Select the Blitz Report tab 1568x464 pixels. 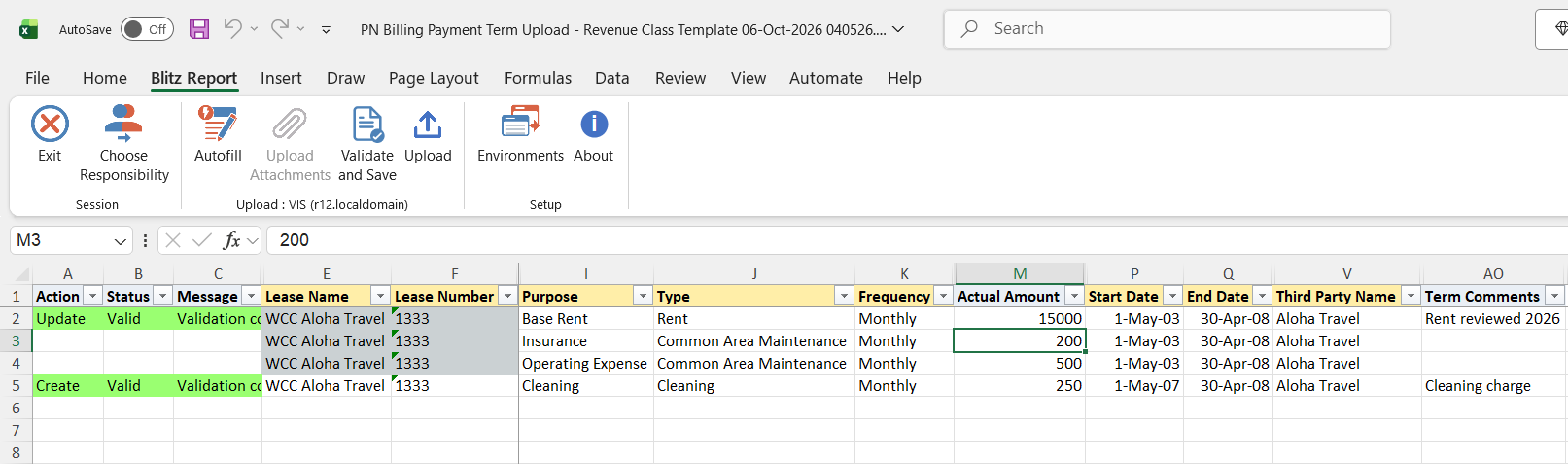coord(193,78)
